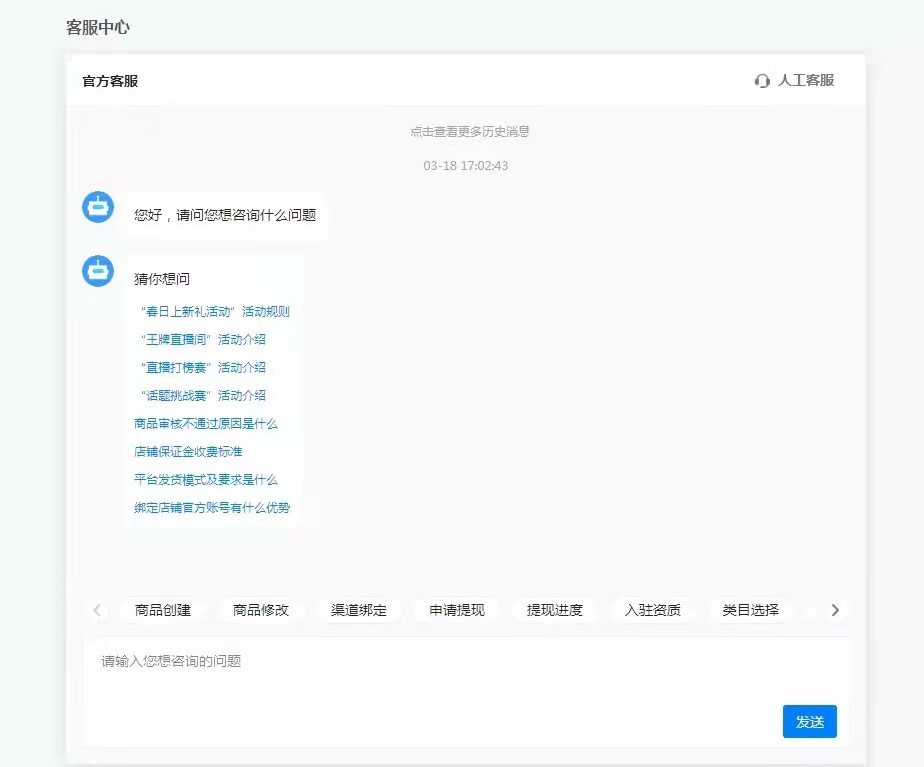Click the headset icon beside 人工客服
Screen dimensions: 924x767
click(762, 81)
